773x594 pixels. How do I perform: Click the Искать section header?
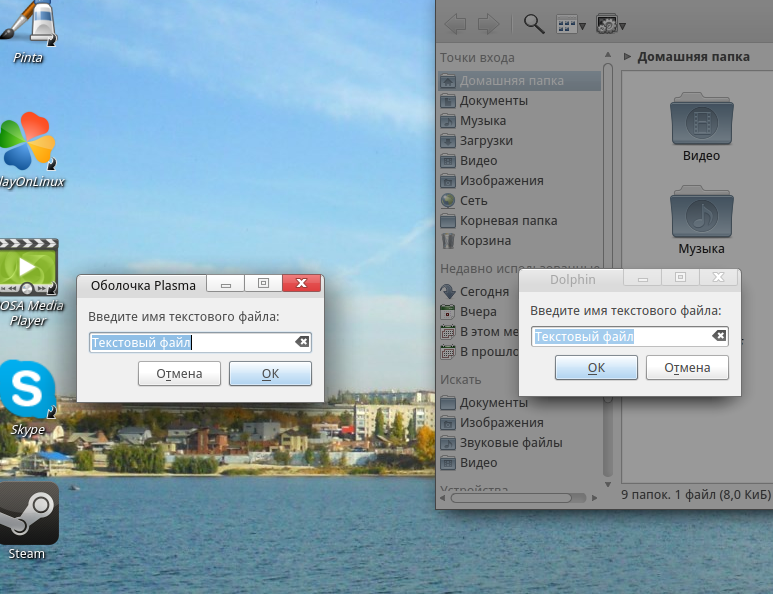click(x=460, y=380)
